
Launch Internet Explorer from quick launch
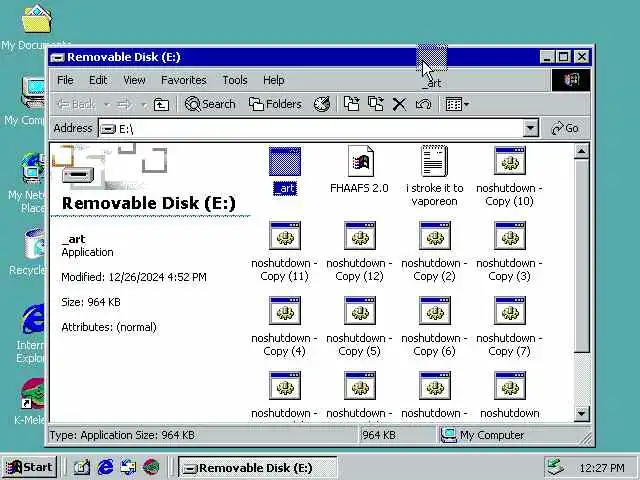pos(105,467)
